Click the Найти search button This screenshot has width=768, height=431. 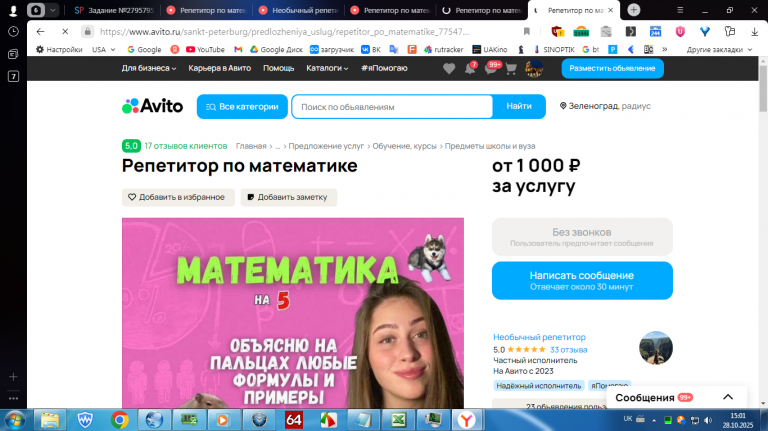coord(519,106)
